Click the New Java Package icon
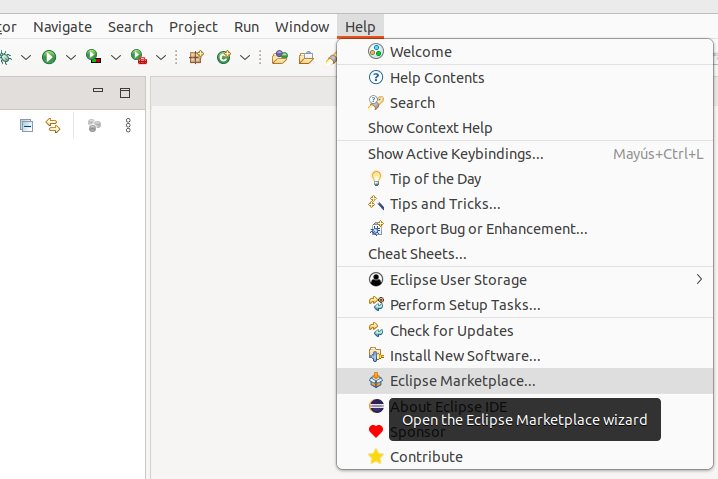The image size is (718, 479). tap(196, 57)
